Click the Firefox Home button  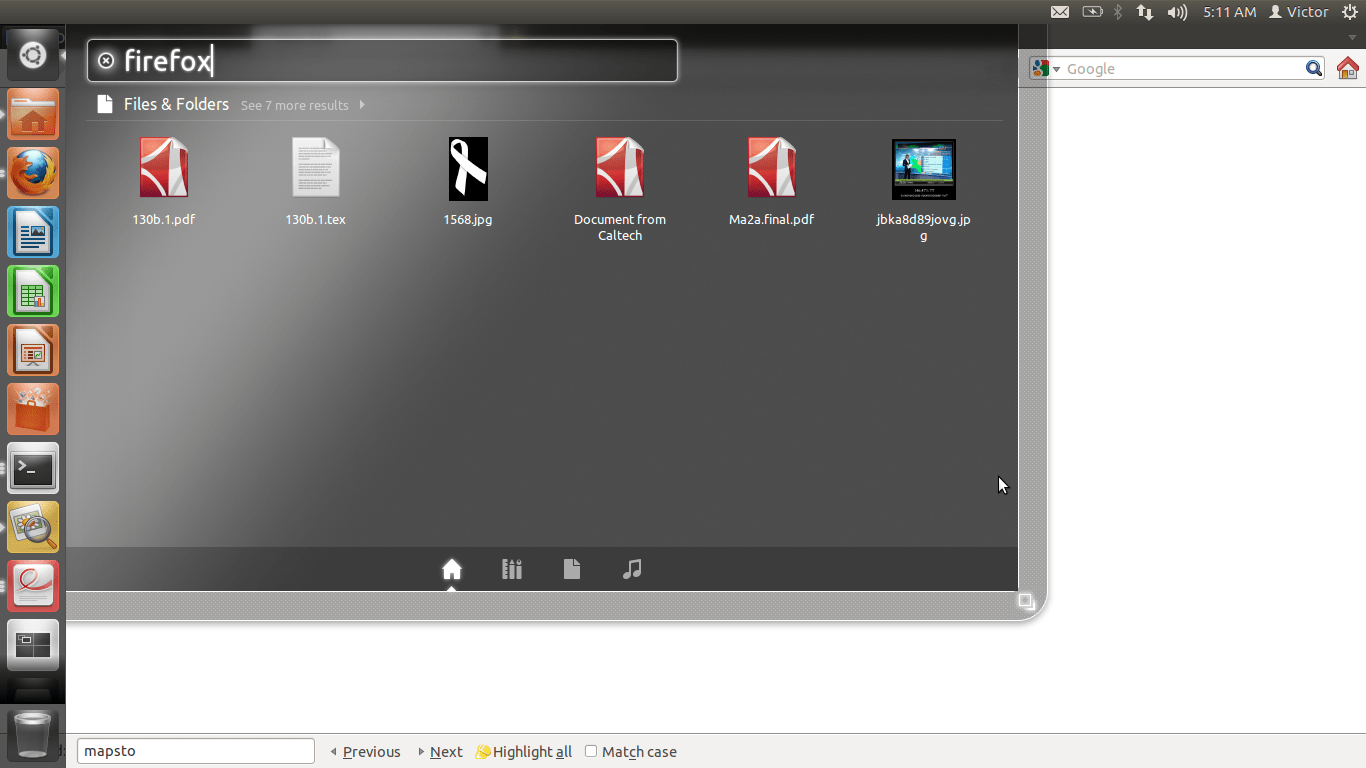click(1348, 68)
